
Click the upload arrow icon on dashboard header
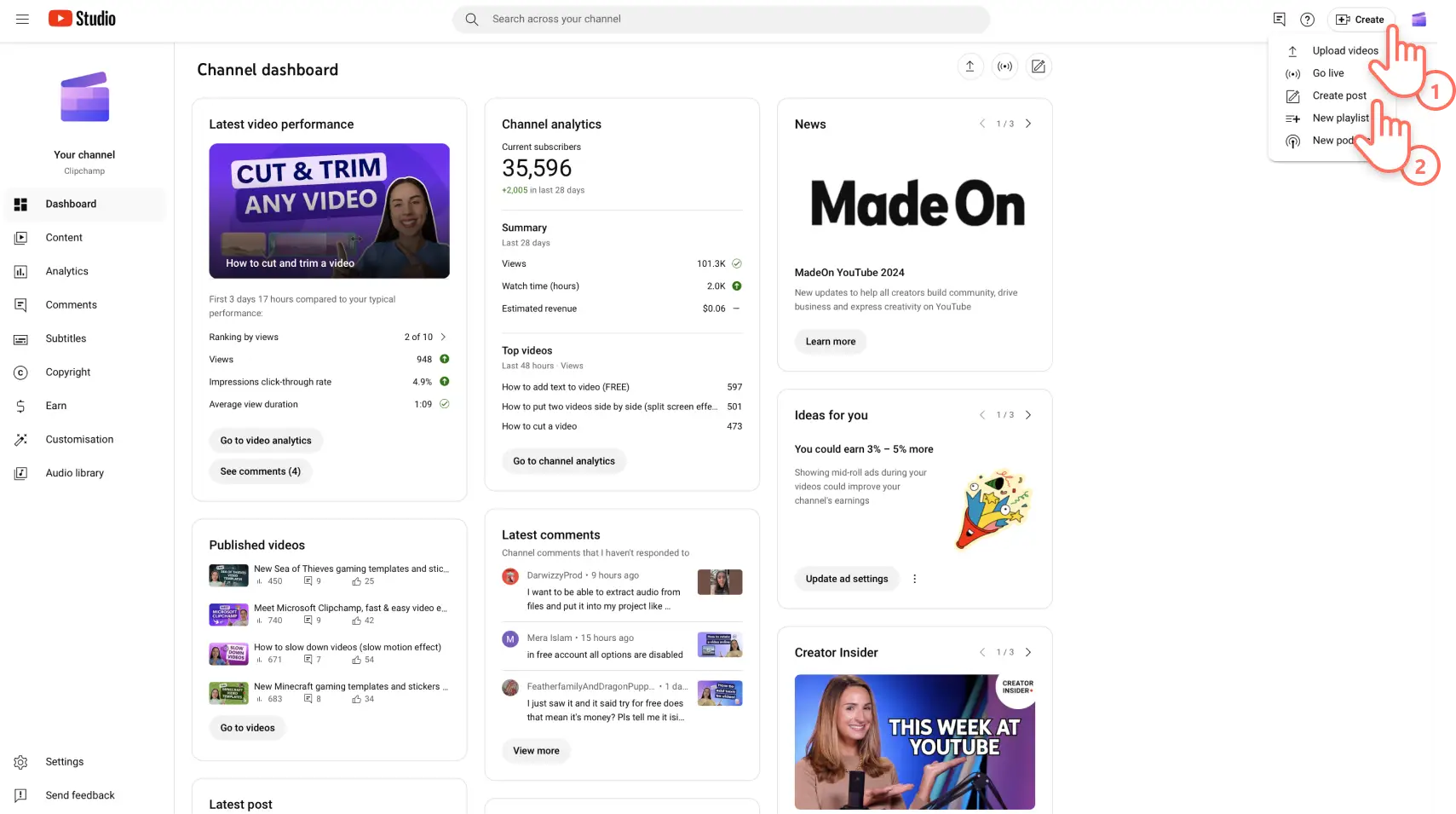pyautogui.click(x=970, y=66)
